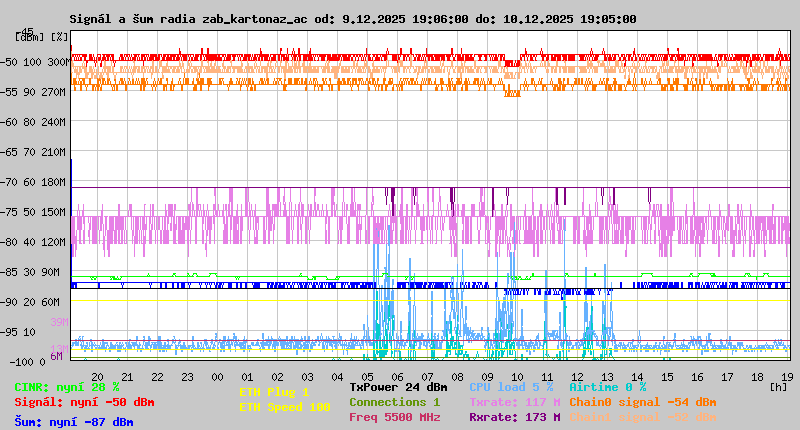Click the 00 hour tick on time axis
Screen dimensions: 800x430
[x=217, y=376]
